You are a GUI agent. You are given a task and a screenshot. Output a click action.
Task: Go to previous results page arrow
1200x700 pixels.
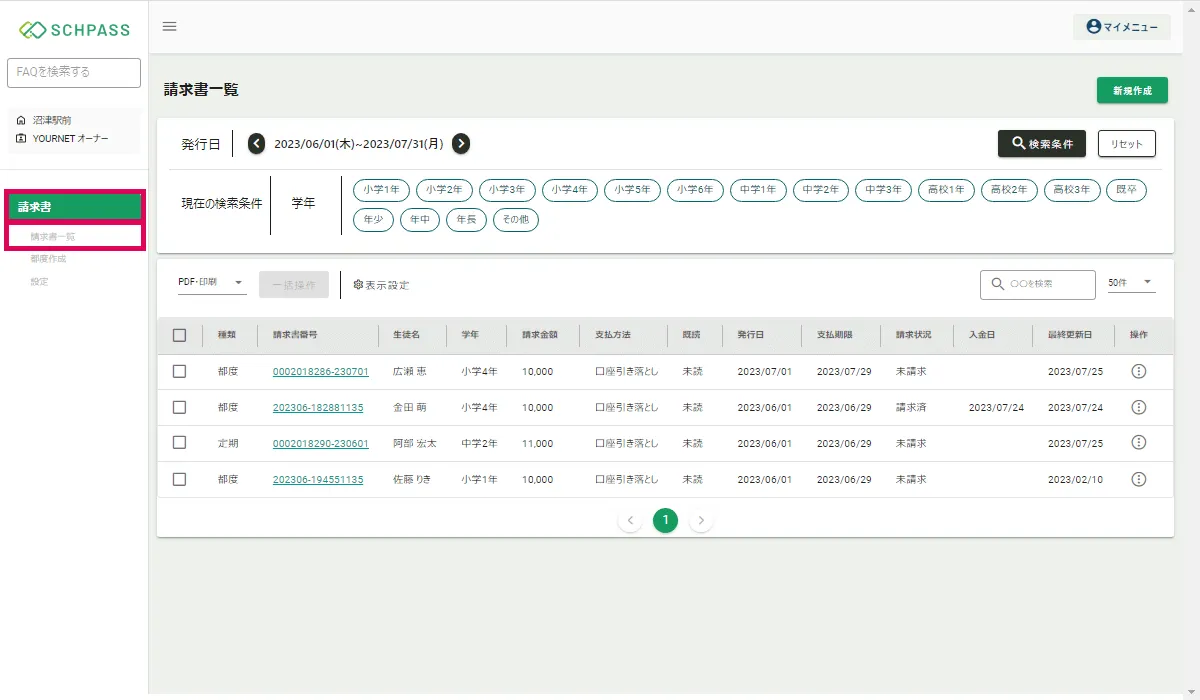pyautogui.click(x=630, y=520)
